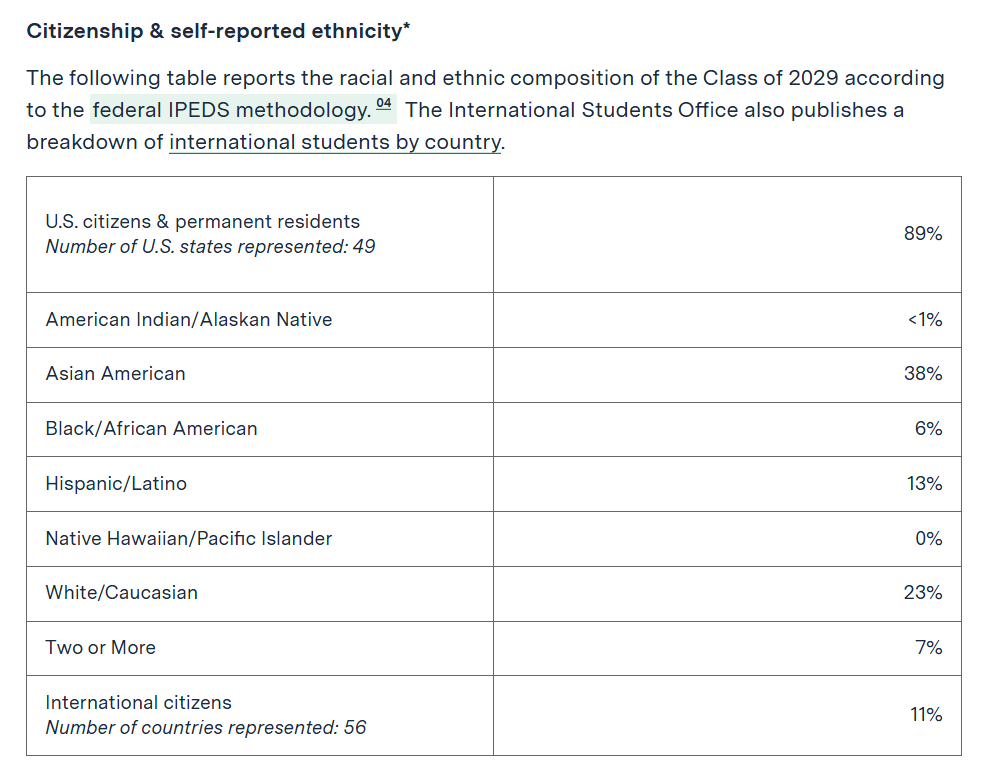Select the Two or More row label
This screenshot has width=984, height=783.
(x=101, y=648)
